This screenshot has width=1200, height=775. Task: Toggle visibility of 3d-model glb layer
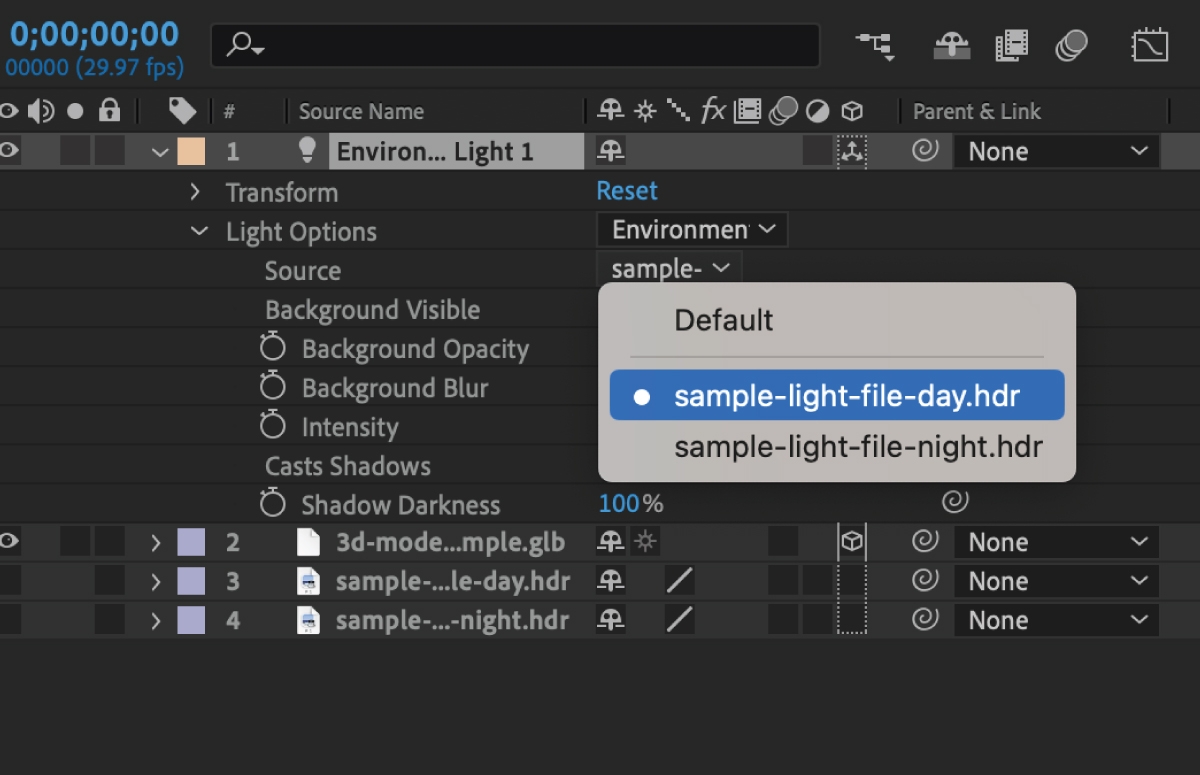click(10, 542)
